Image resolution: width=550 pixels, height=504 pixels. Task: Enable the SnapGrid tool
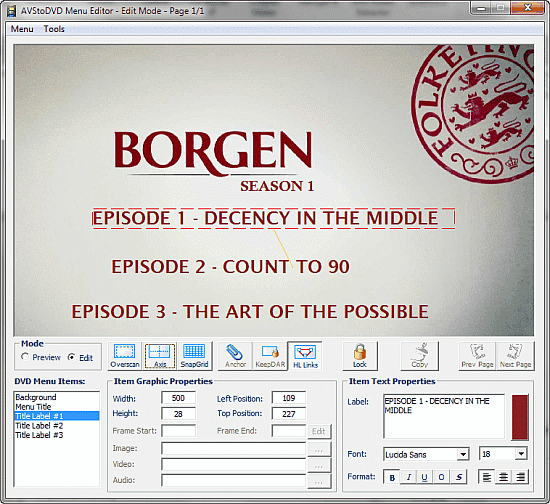[194, 356]
